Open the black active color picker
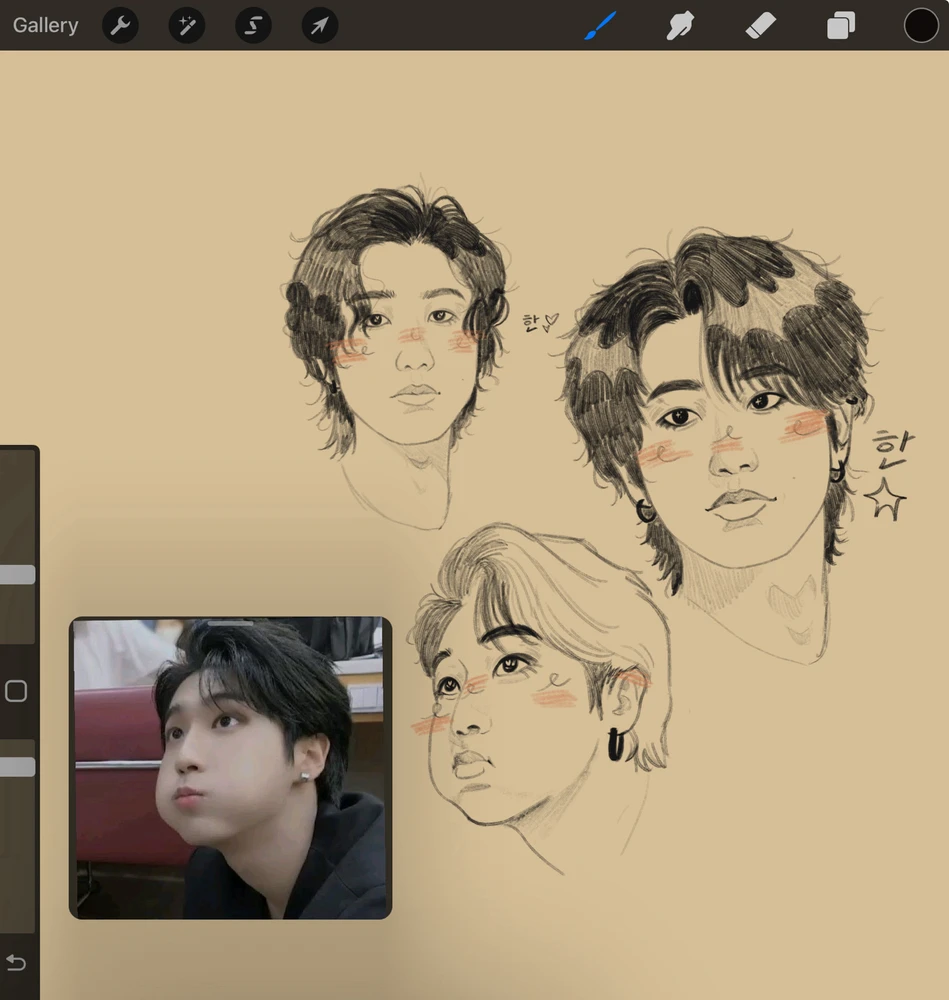This screenshot has width=949, height=1000. tap(921, 25)
